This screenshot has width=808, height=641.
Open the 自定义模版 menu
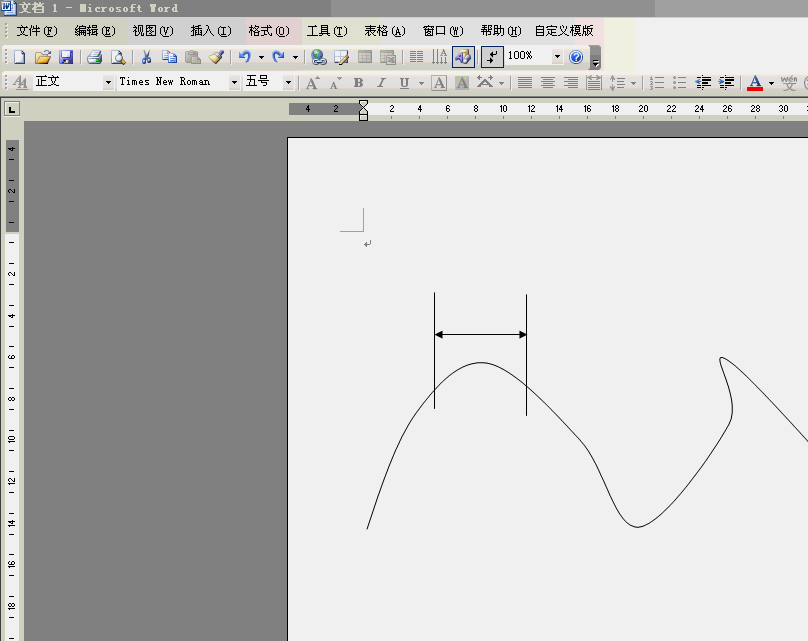564,31
